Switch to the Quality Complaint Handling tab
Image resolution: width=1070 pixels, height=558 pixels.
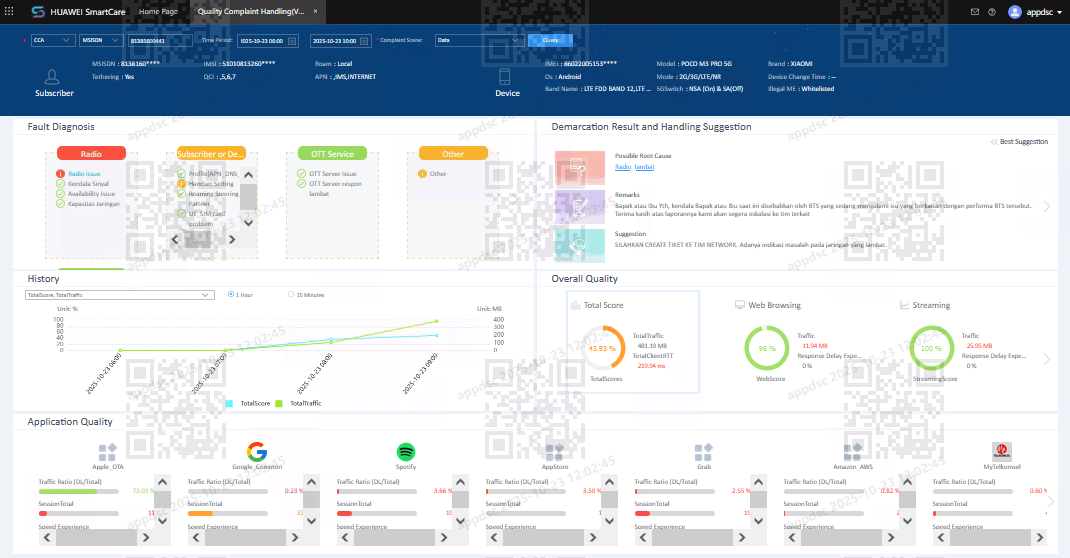[251, 12]
